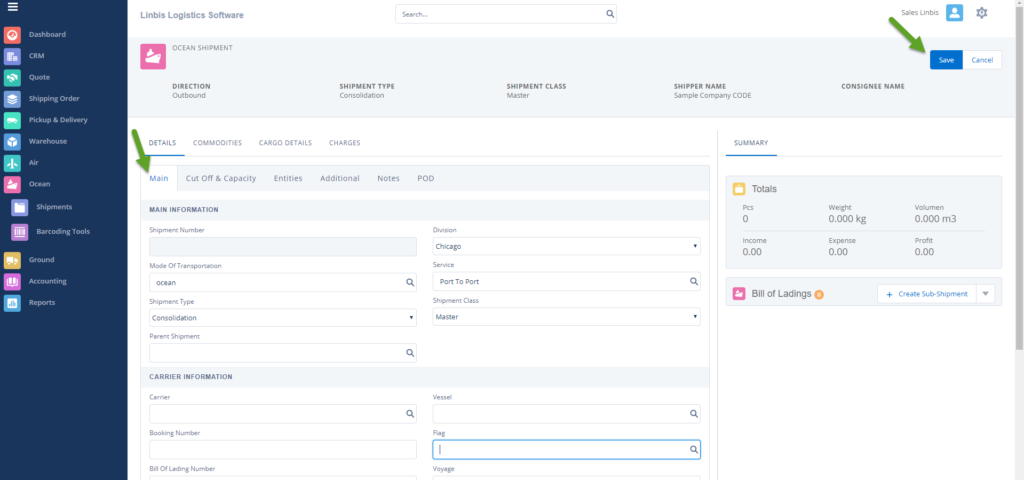Click the page vertical scrollbar
Screen dimensions: 1024x480
(x=1019, y=176)
